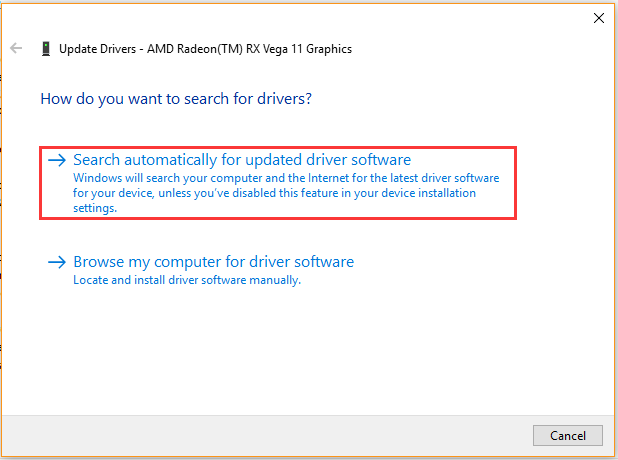Click the arrow icon beside Browse my computer

point(57,262)
